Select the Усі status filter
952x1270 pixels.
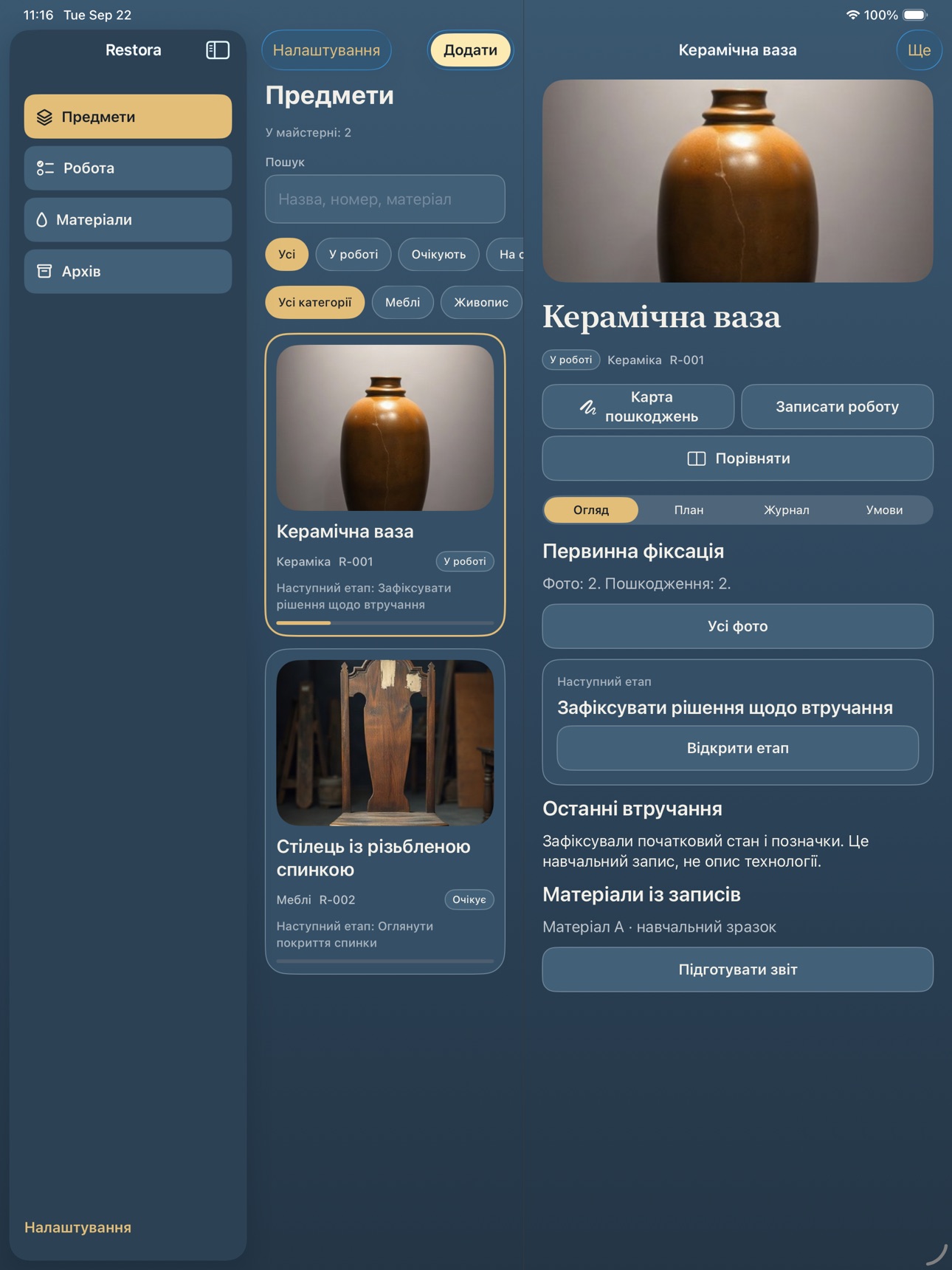point(287,254)
